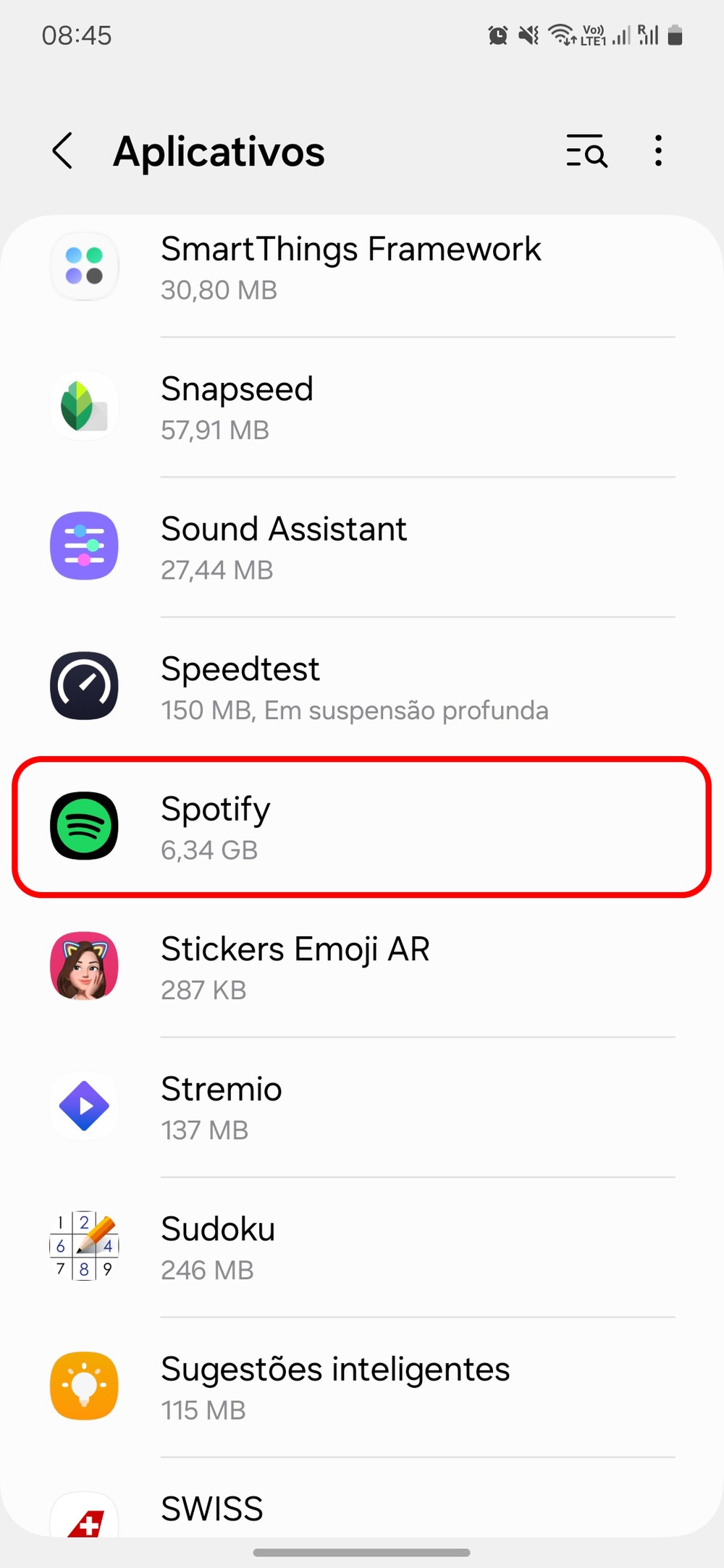Tap the bottom navigation gesture handle

362,1552
